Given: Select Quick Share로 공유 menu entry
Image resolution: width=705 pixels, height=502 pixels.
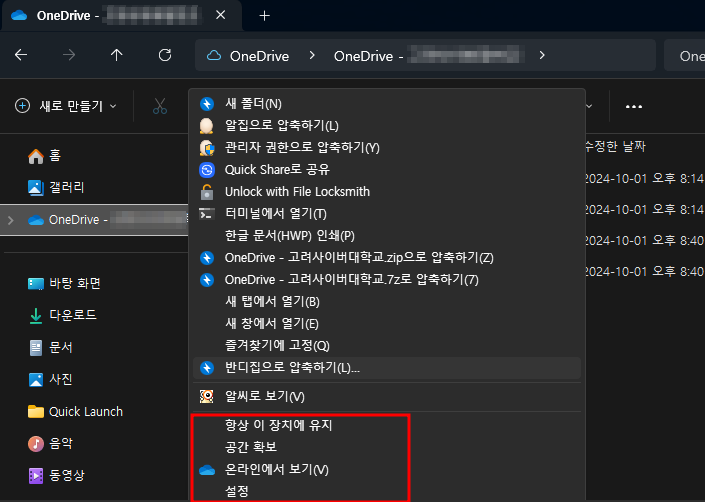Looking at the screenshot, I should coord(387,169).
